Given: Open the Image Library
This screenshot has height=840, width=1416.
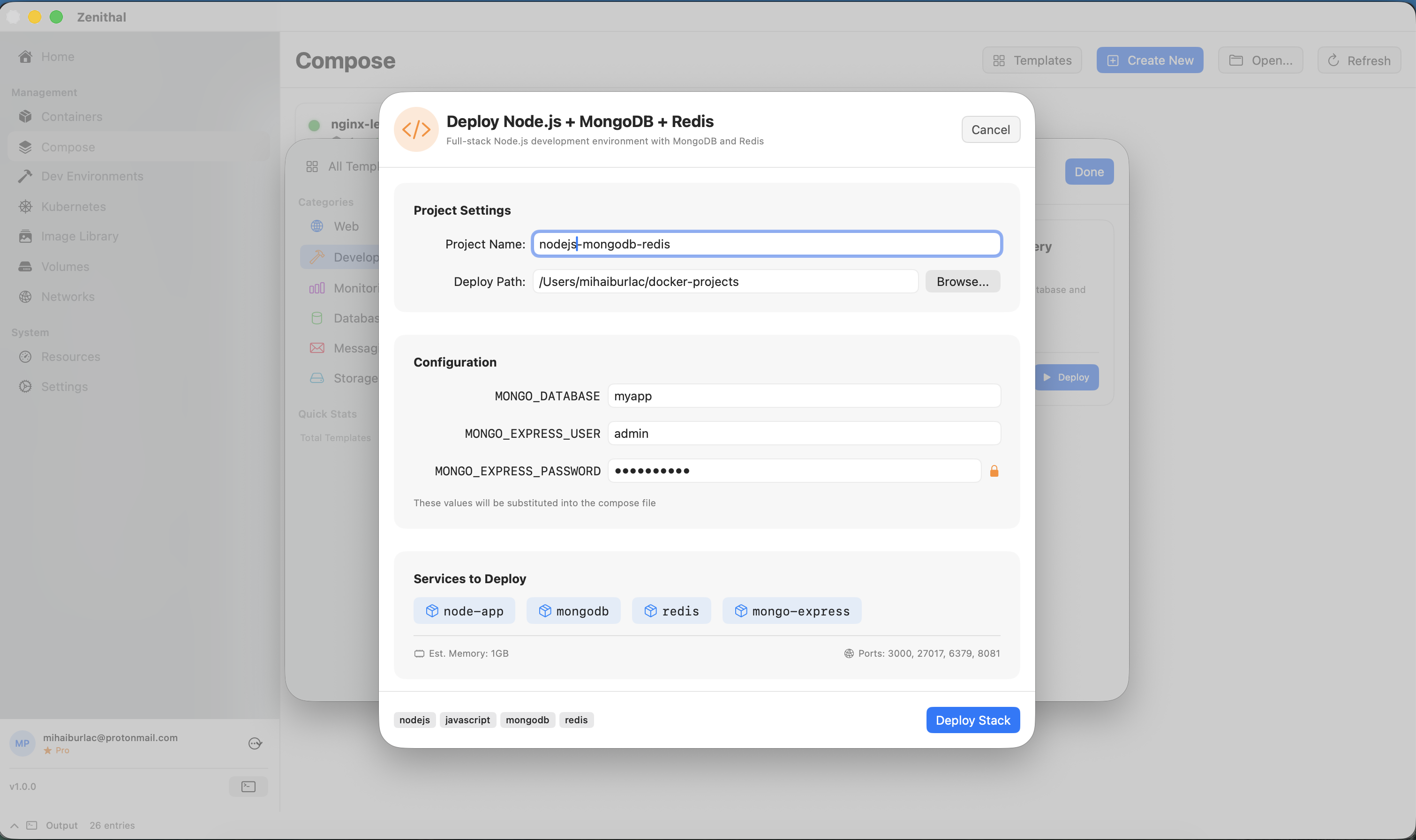Looking at the screenshot, I should (80, 236).
